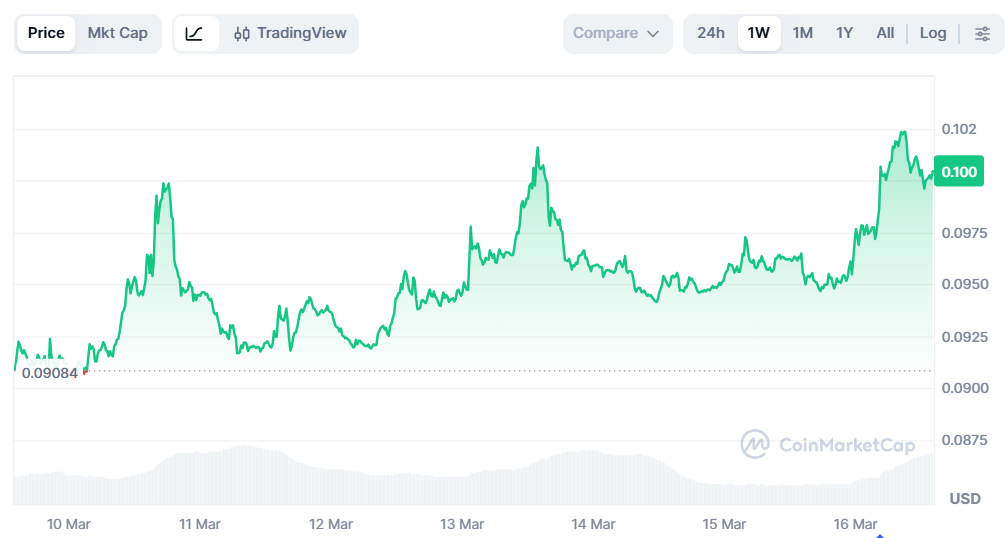Choose the 1M time range
The image size is (1007, 538).
click(x=802, y=33)
